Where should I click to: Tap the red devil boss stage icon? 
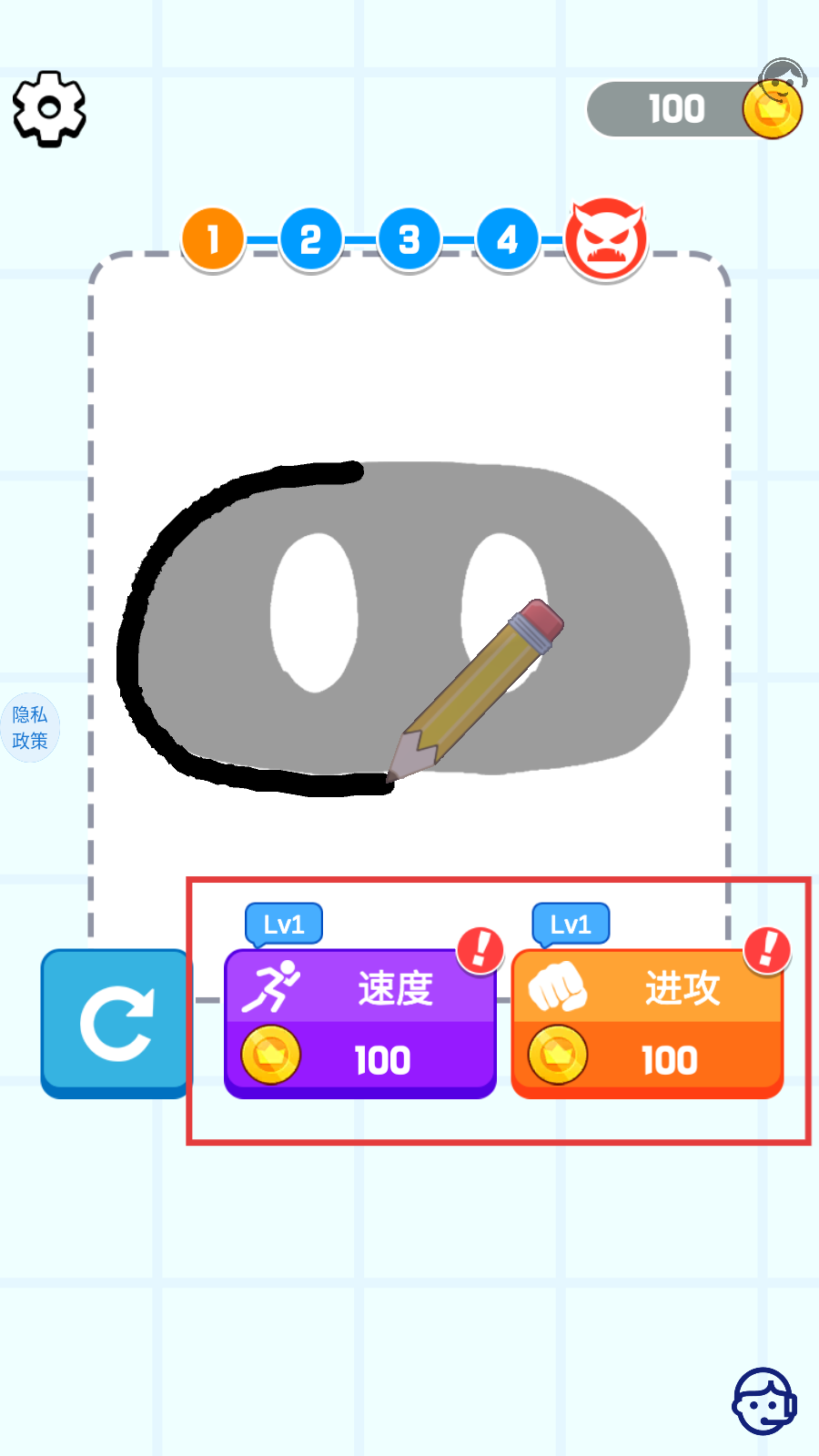point(606,240)
